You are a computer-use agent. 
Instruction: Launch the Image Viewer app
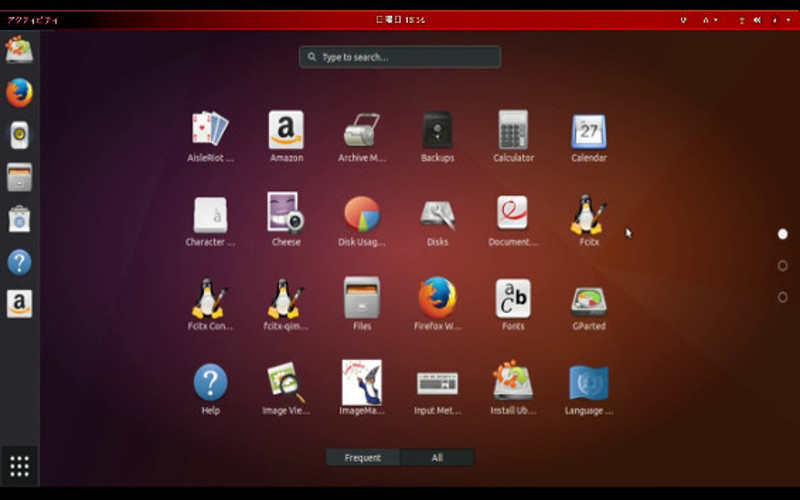(286, 389)
